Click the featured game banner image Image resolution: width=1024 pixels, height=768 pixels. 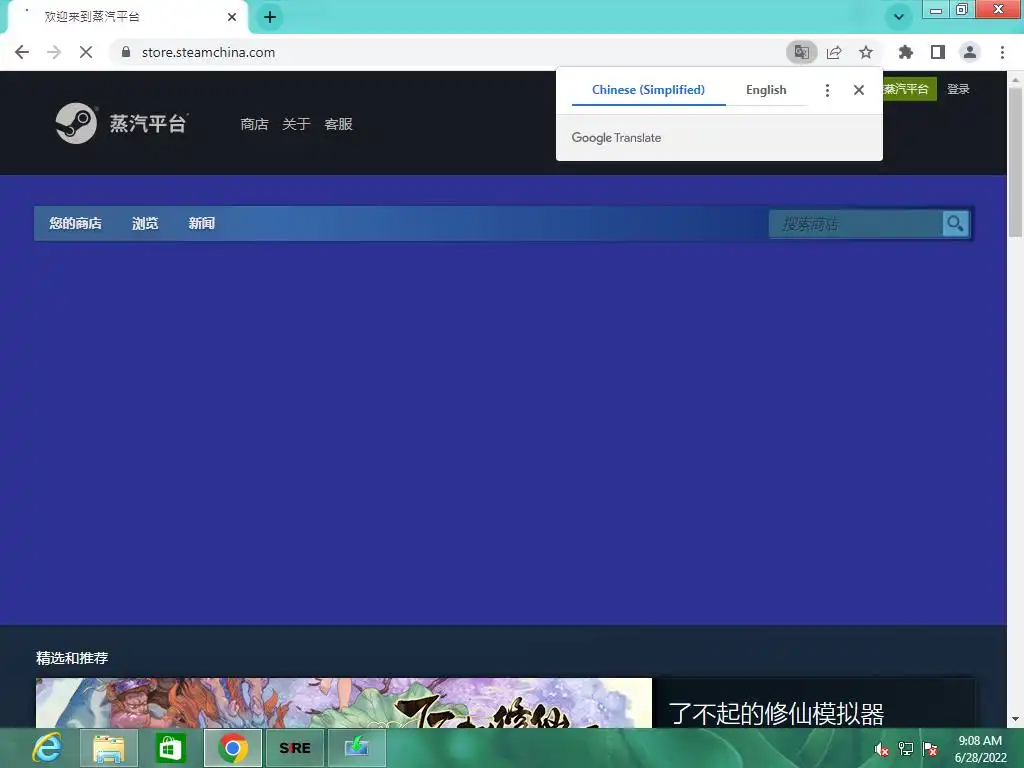pos(344,703)
